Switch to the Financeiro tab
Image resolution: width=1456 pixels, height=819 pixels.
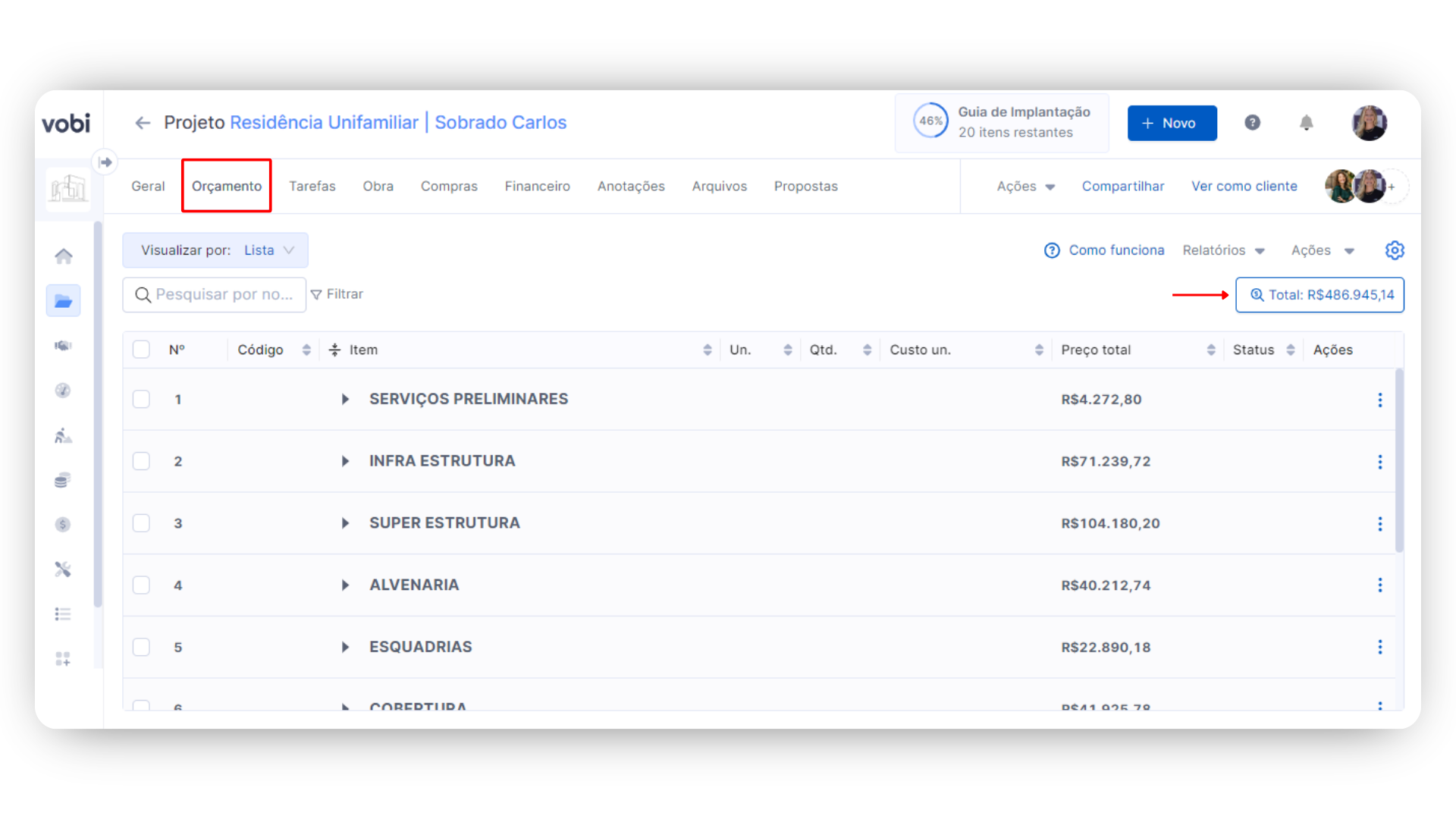tap(537, 187)
